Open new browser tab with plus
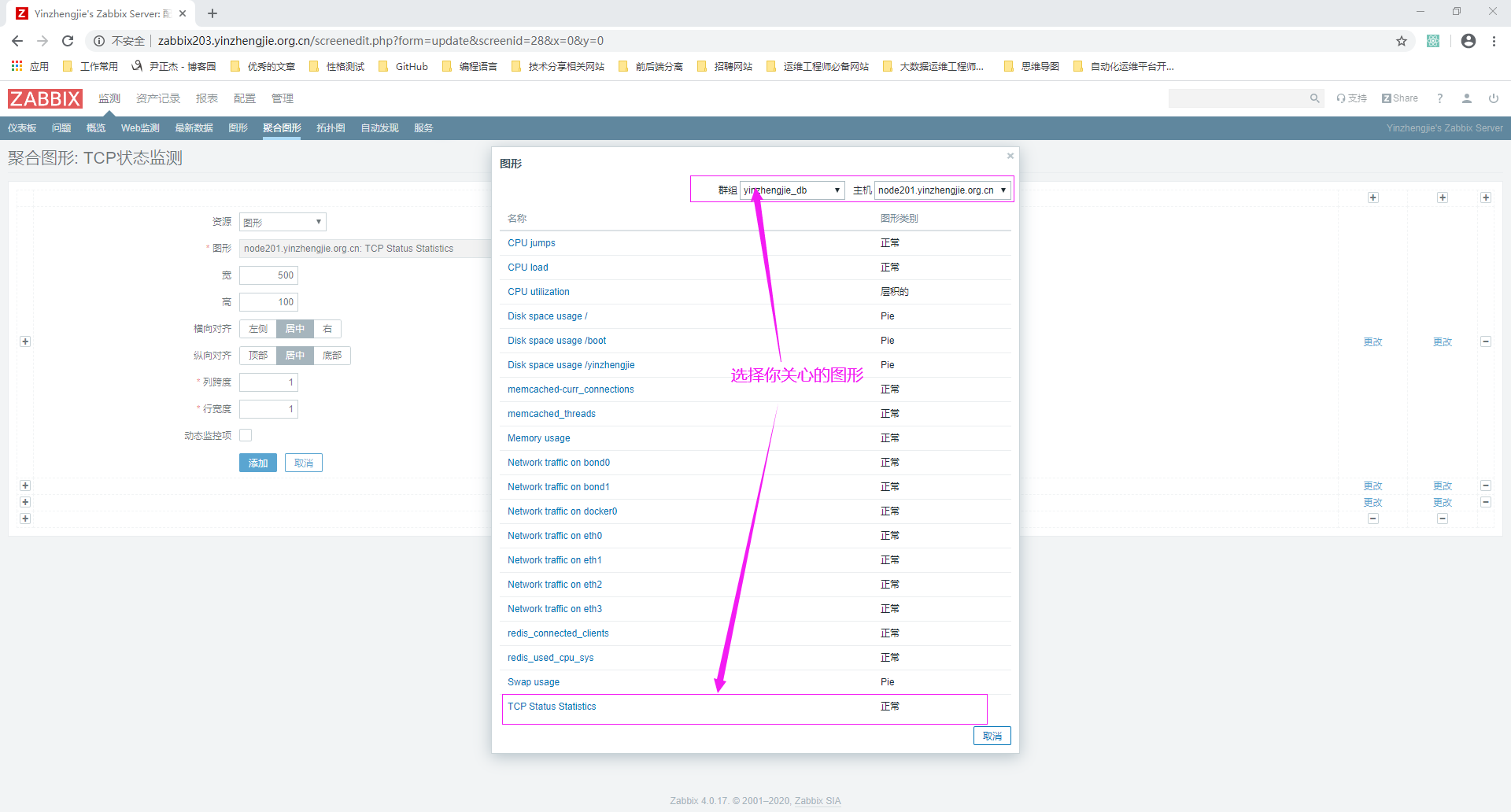Image resolution: width=1511 pixels, height=812 pixels. click(212, 13)
